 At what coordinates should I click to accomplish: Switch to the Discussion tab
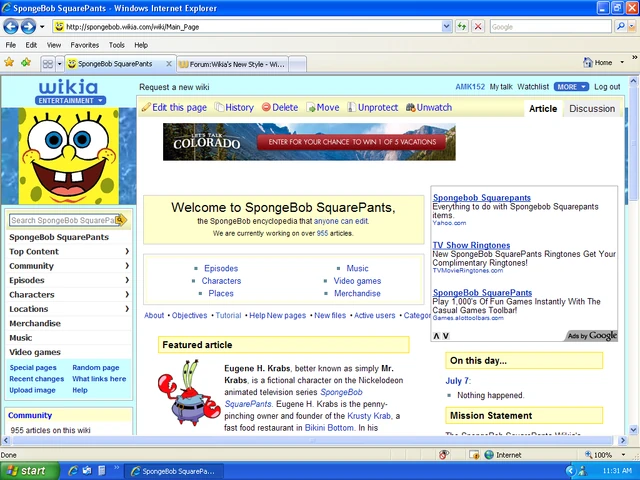click(592, 109)
